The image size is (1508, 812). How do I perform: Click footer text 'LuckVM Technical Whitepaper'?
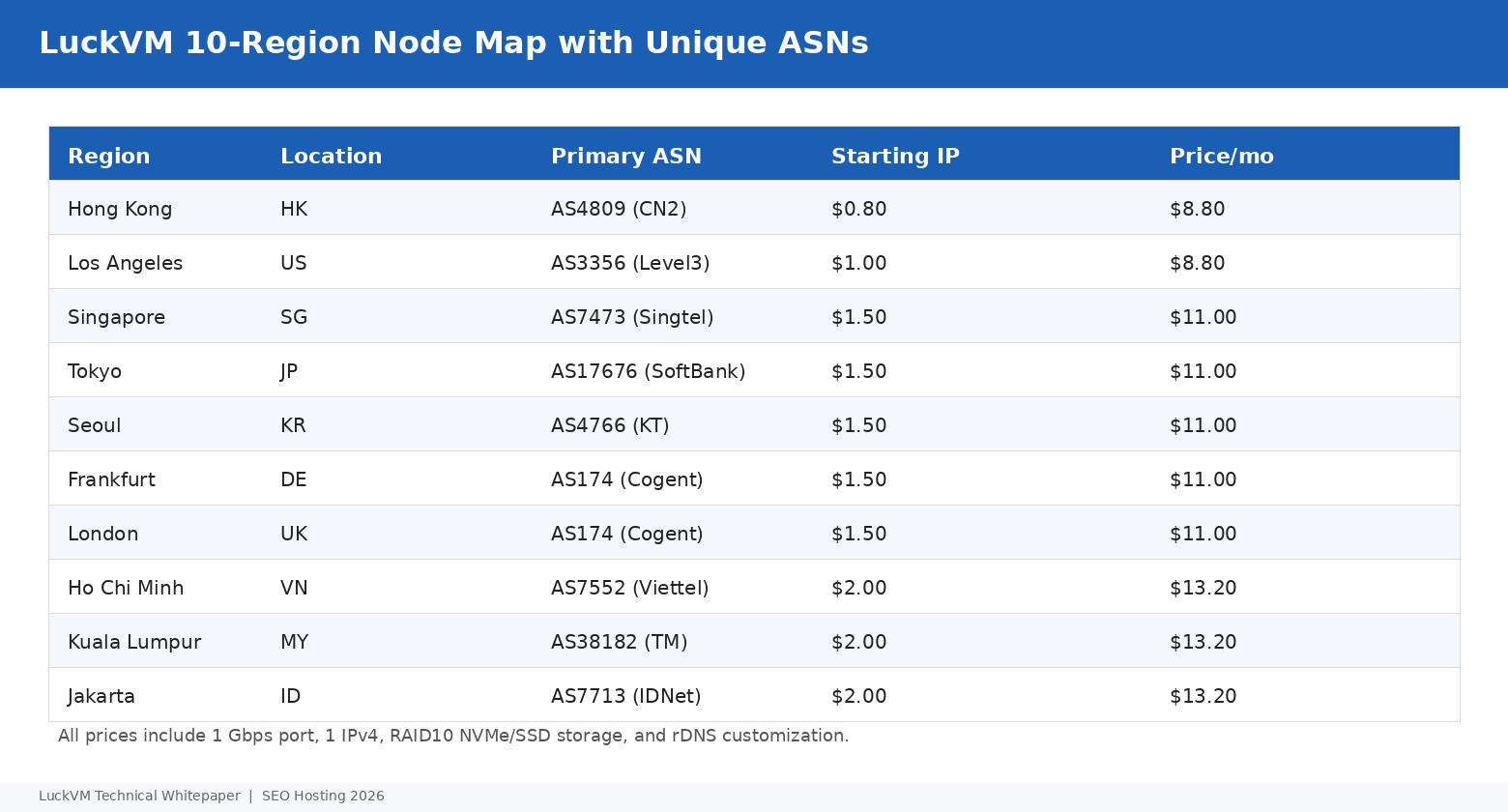click(x=139, y=797)
